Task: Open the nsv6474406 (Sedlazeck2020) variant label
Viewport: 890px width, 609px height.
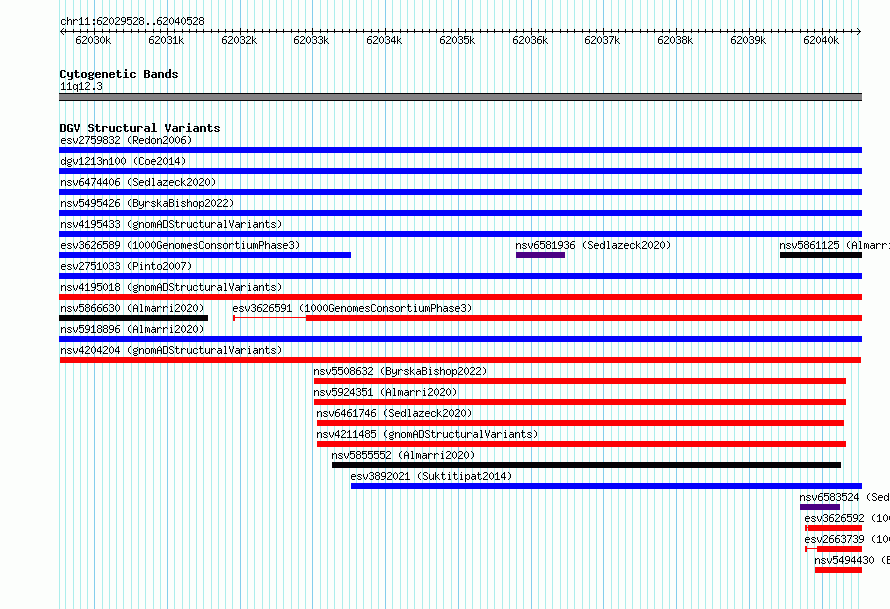Action: [138, 182]
